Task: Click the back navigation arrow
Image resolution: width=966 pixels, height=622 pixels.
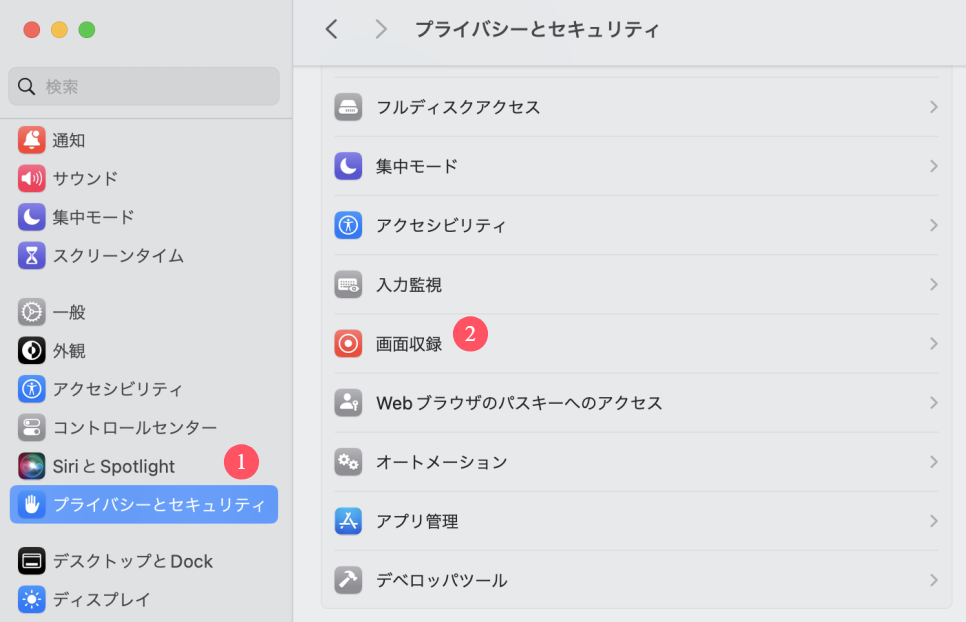Action: point(331,29)
